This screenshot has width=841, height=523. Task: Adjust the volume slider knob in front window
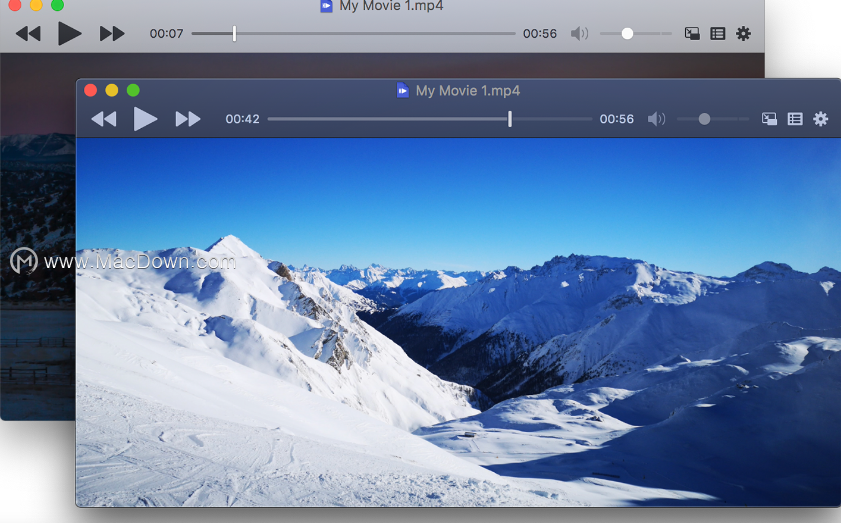pyautogui.click(x=704, y=119)
